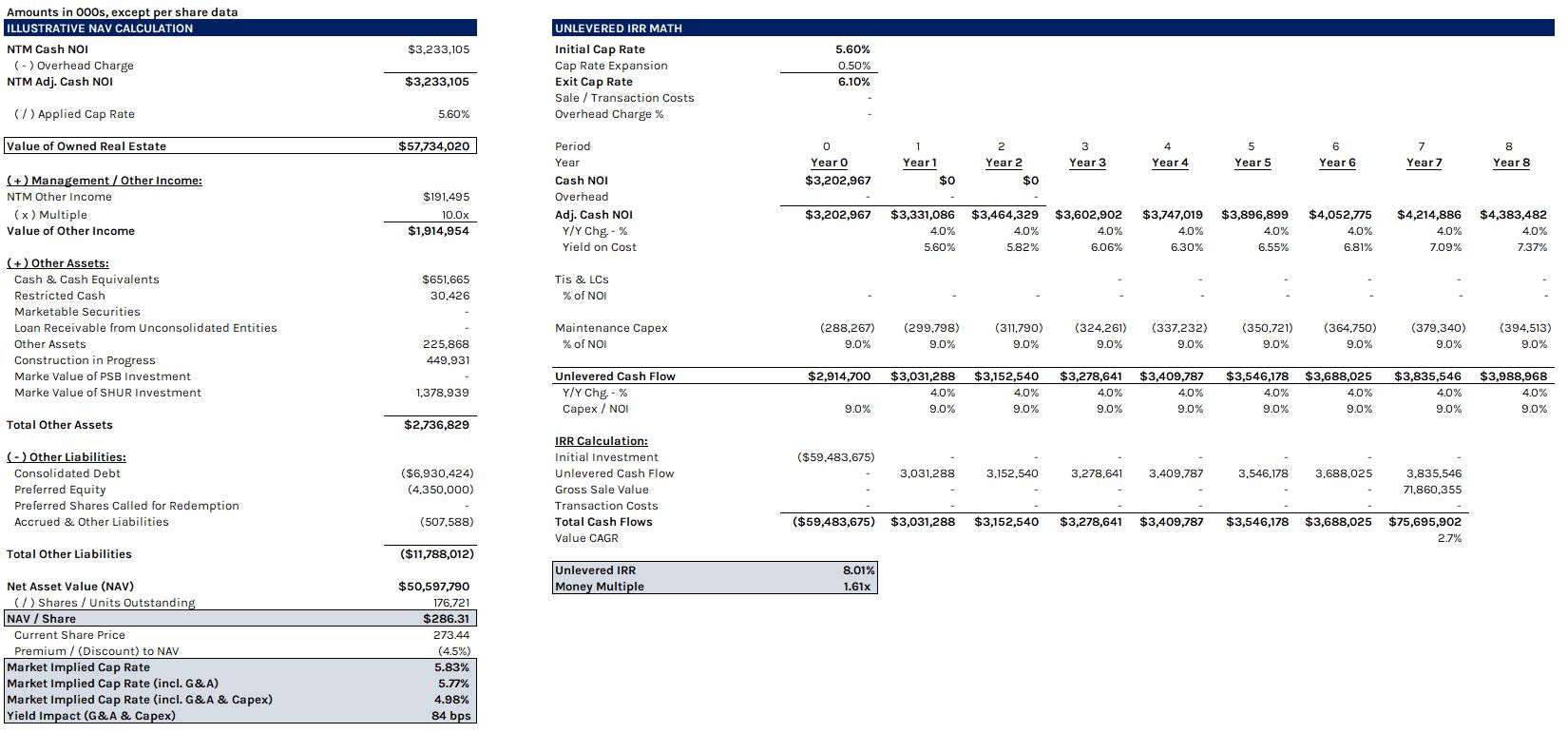Click the 'Value of Owned Real Estate' label
Screen dimensions: 1568x733
coord(86,146)
